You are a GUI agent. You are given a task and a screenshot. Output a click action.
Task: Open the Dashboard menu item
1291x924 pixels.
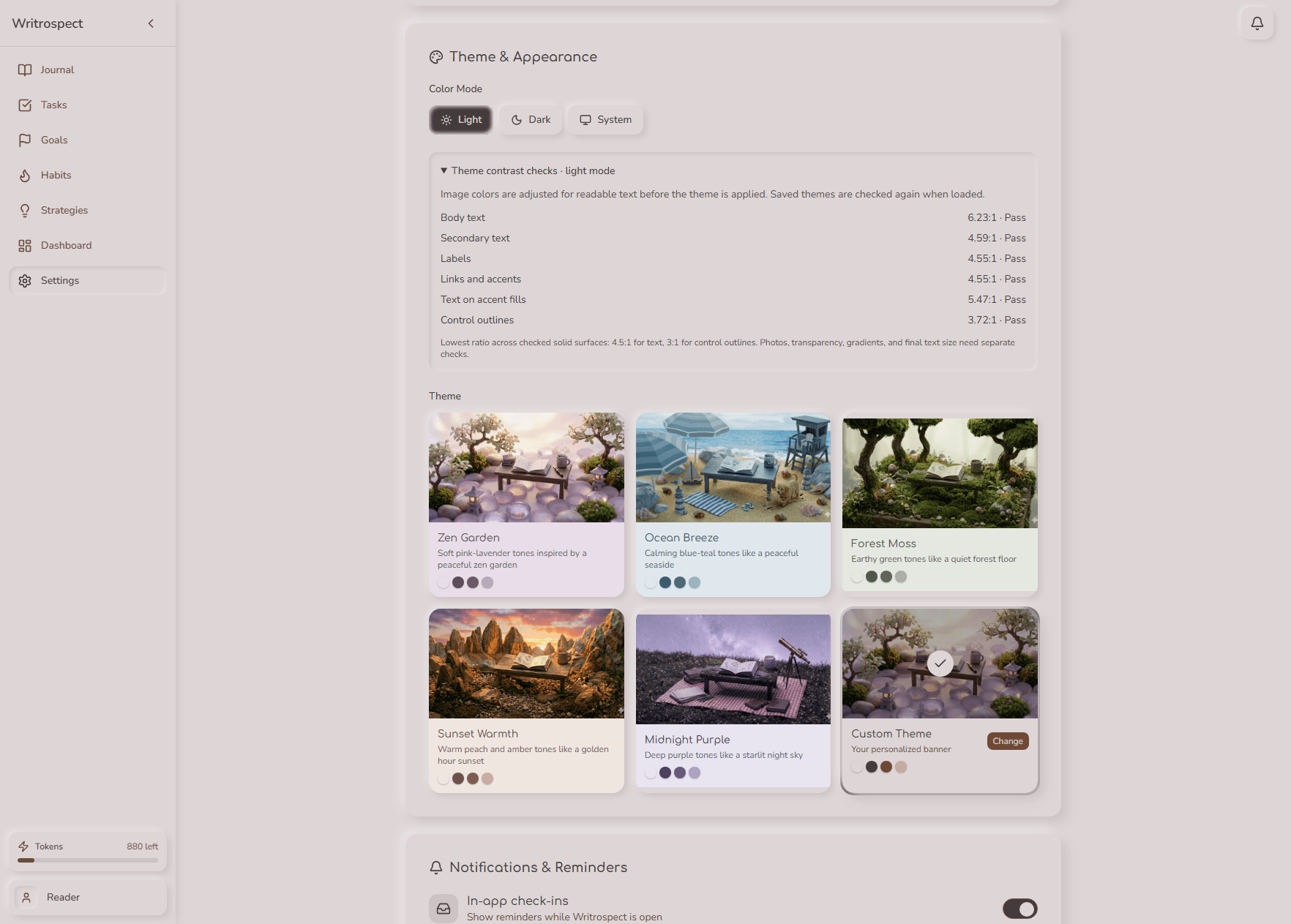(x=88, y=245)
